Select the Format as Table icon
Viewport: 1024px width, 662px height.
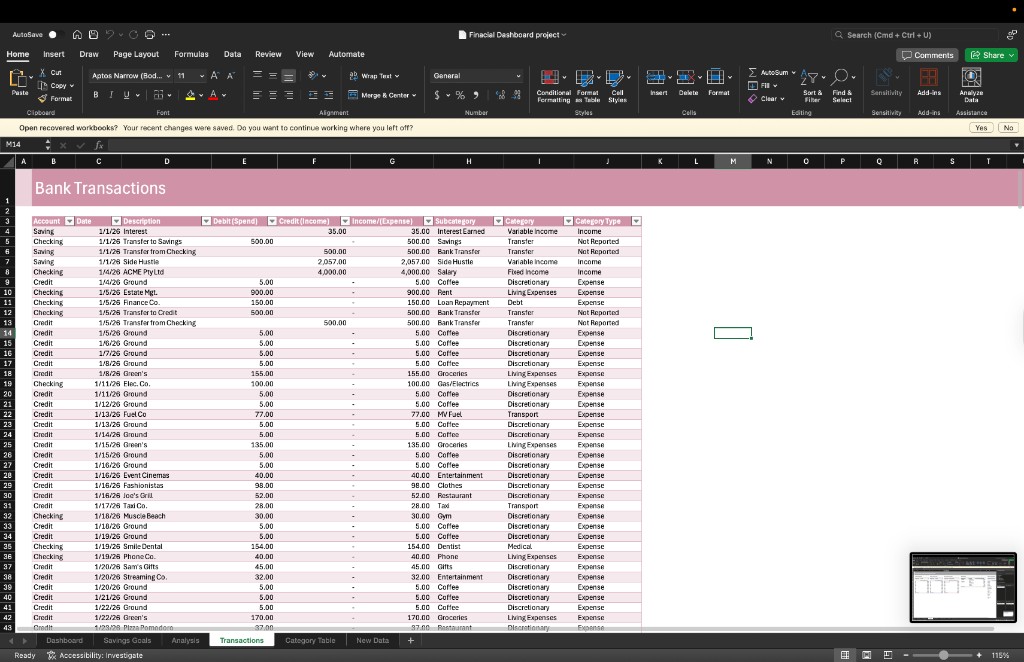tap(586, 85)
